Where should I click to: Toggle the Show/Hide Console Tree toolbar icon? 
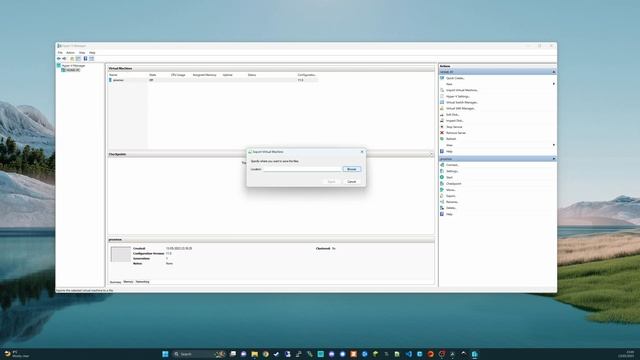(78, 59)
